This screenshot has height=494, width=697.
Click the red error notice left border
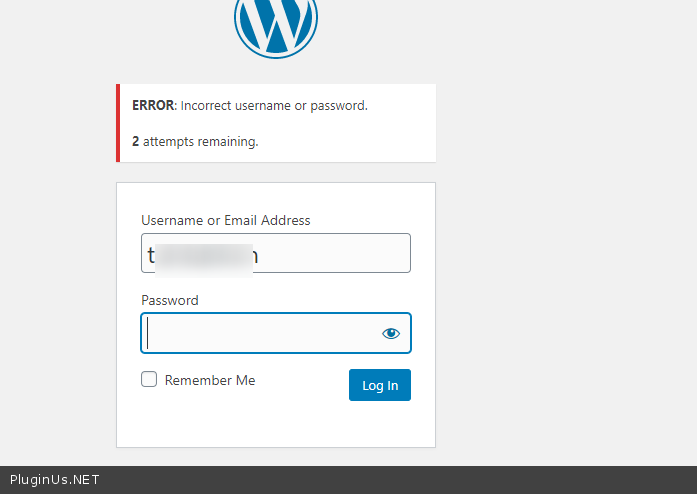coord(118,123)
